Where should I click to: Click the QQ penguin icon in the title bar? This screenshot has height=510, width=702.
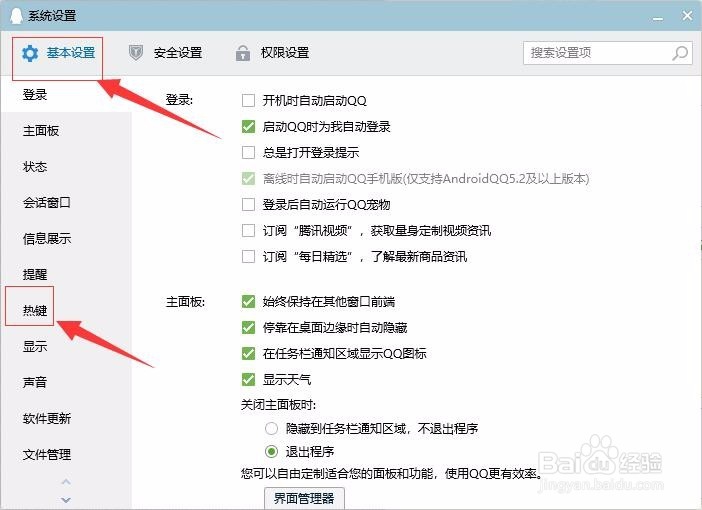tap(17, 16)
